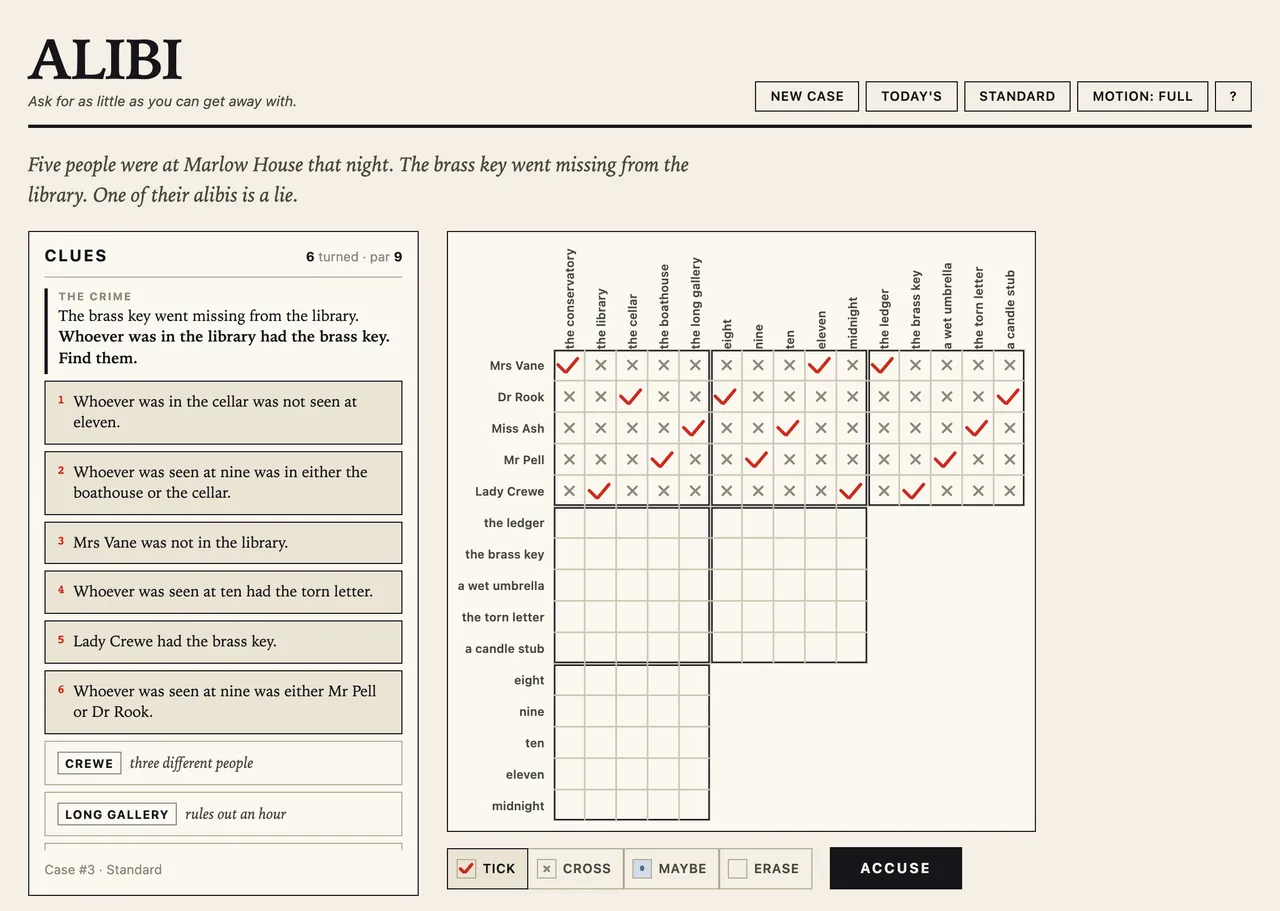Click Mr Pell's nine tick
Viewport: 1280px width, 911px height.
757,460
